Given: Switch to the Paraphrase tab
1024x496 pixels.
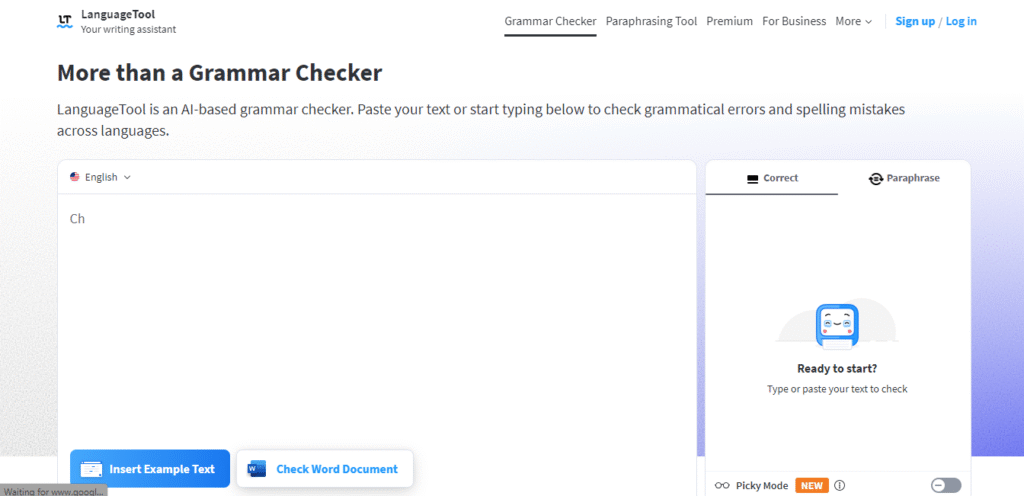Looking at the screenshot, I should click(904, 178).
